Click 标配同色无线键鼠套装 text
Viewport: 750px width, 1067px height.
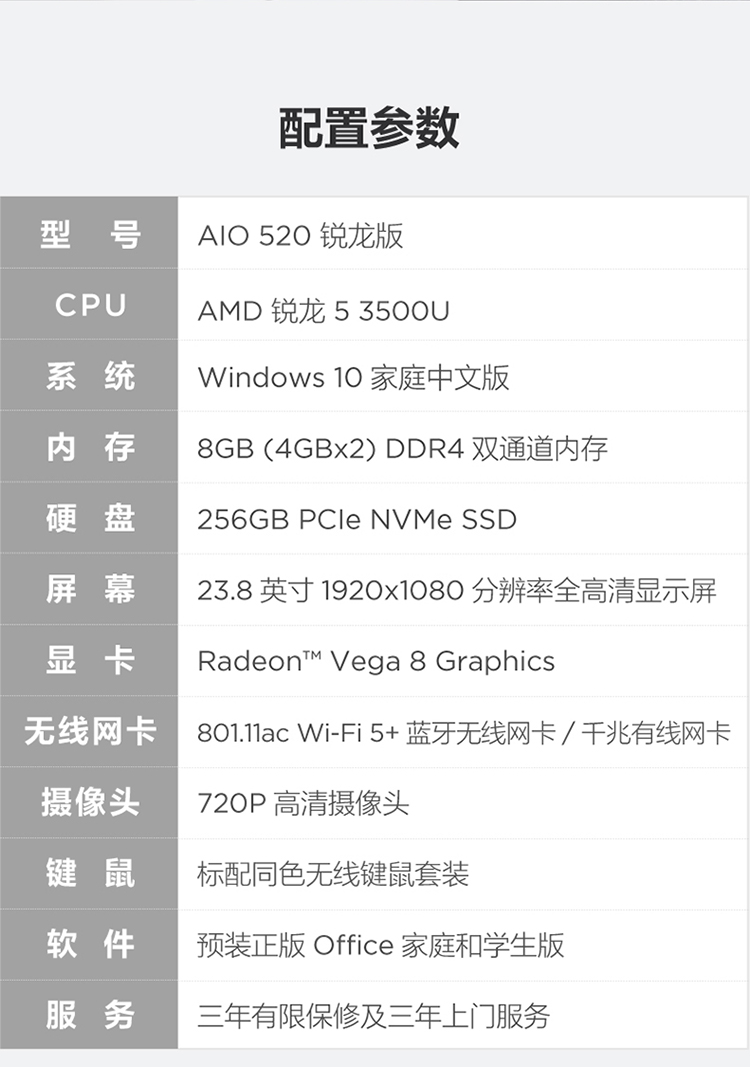click(333, 874)
